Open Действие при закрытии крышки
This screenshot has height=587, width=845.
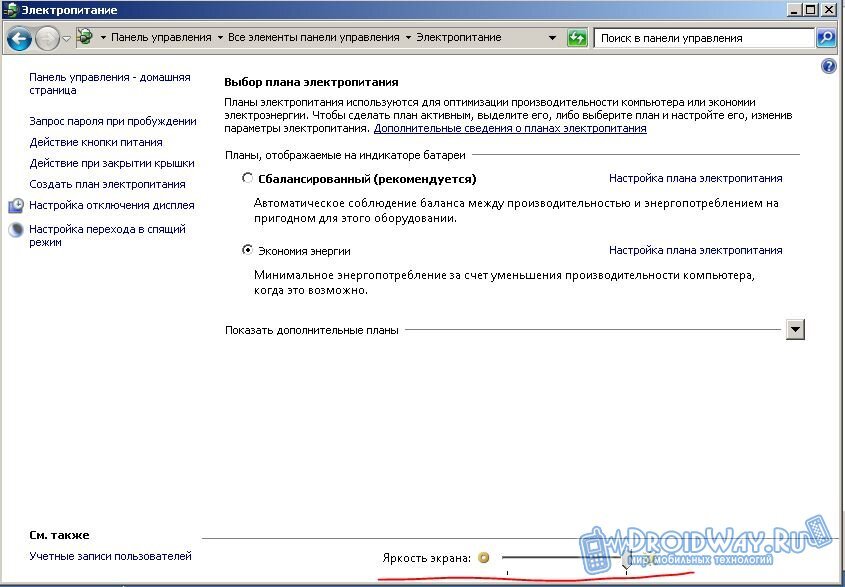(x=112, y=163)
